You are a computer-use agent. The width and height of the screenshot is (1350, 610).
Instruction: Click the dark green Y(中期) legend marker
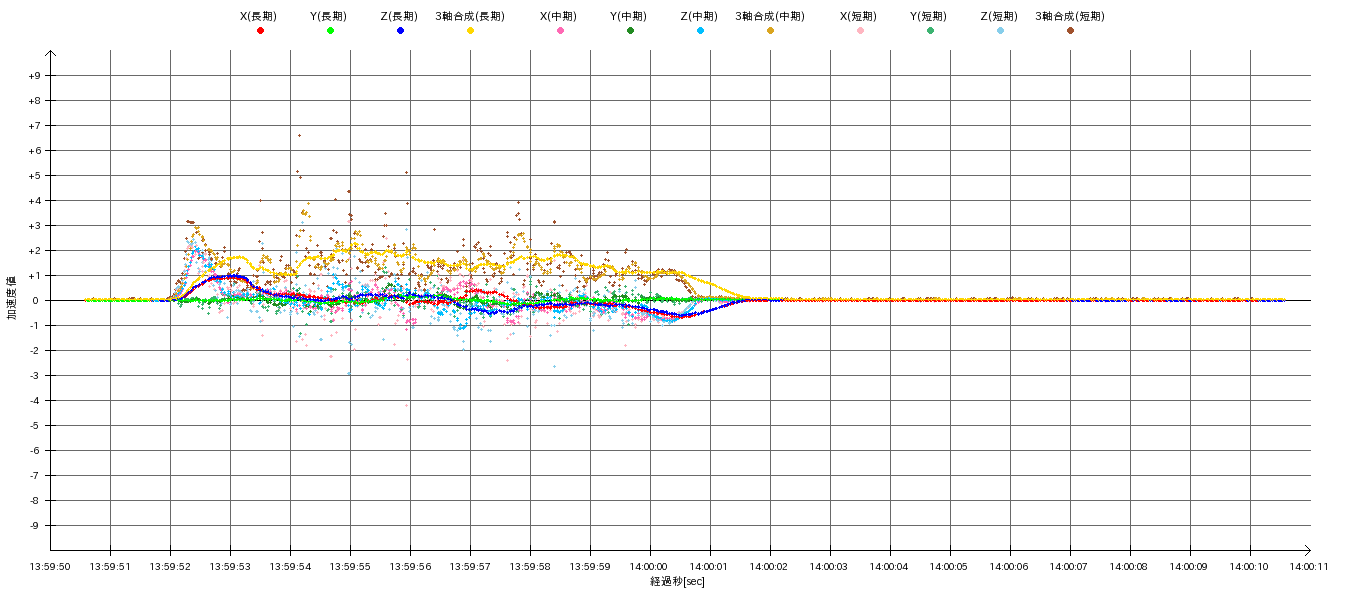point(630,31)
